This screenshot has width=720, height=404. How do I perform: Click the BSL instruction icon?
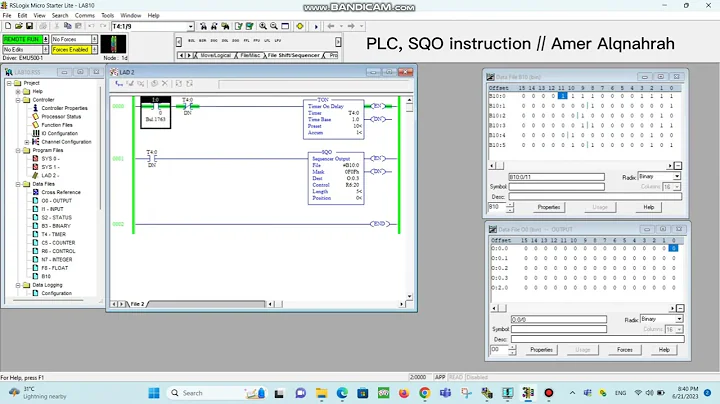click(x=191, y=41)
